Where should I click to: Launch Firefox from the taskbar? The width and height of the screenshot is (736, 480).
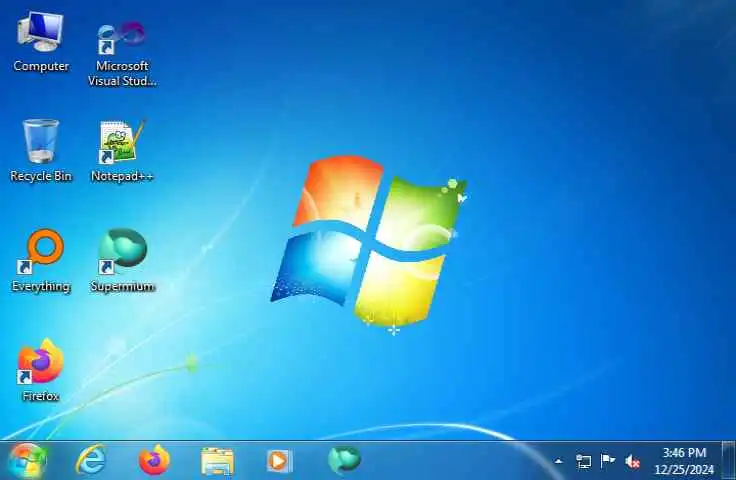coord(154,461)
